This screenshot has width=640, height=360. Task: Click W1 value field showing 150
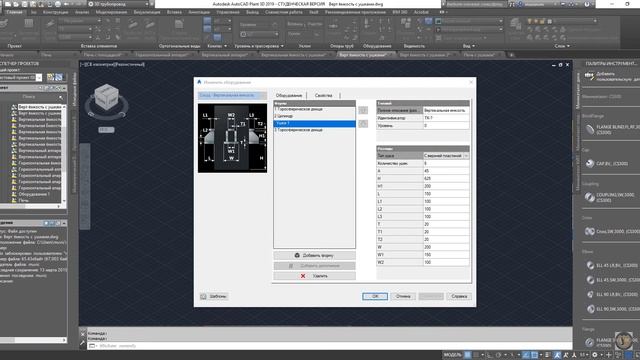[x=446, y=255]
